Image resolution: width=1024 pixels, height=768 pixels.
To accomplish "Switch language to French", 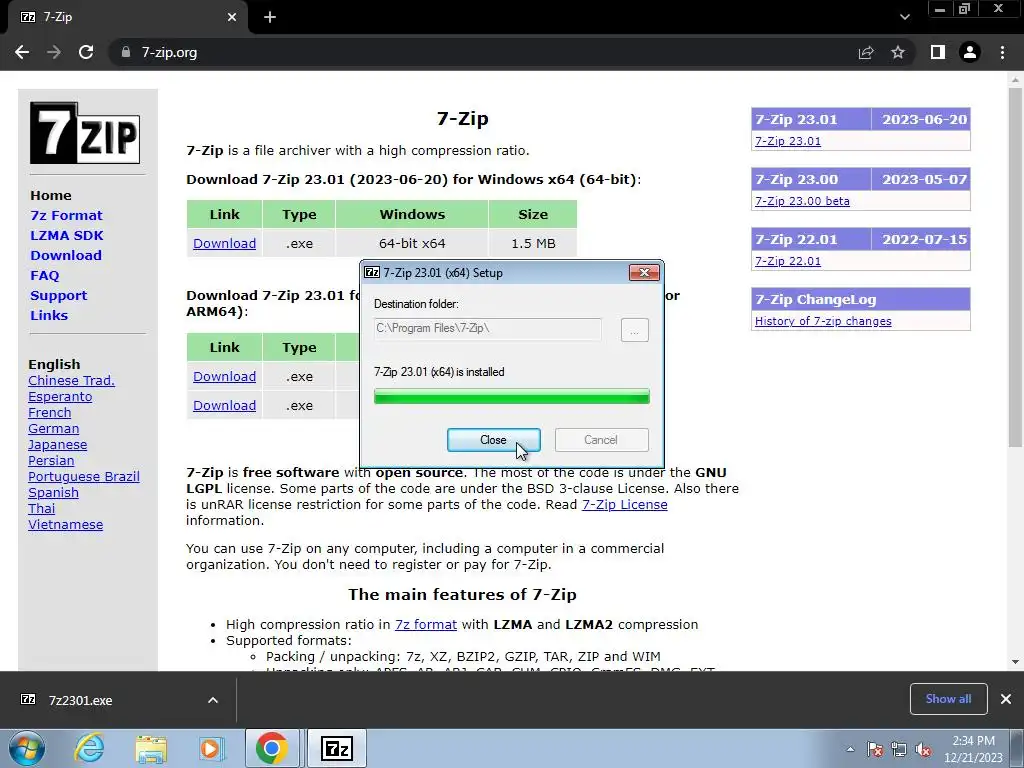I will (x=50, y=413).
